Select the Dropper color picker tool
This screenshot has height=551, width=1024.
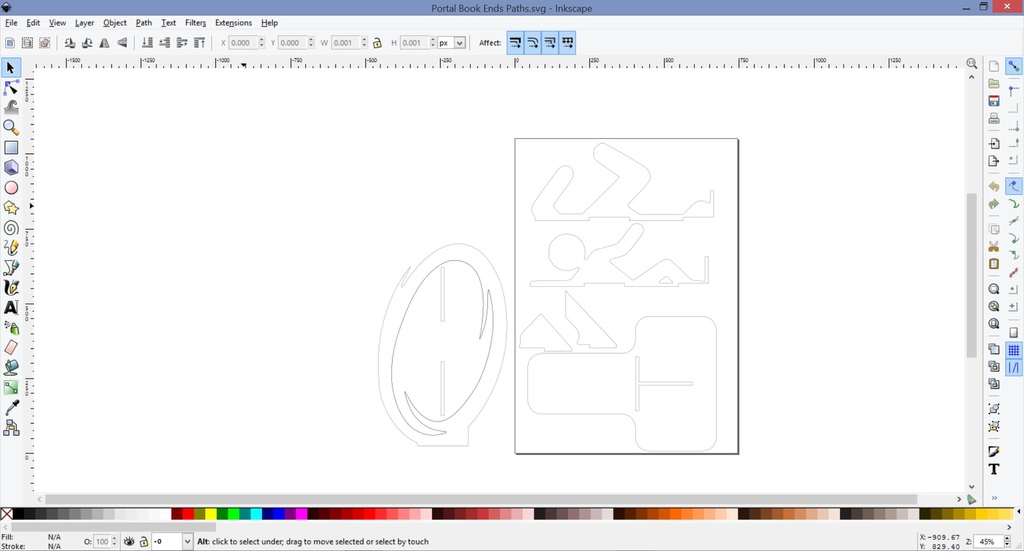coord(11,408)
